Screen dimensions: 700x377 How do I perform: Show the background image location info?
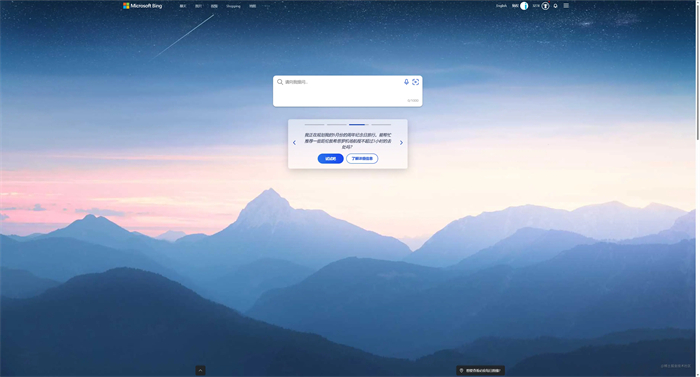point(480,370)
